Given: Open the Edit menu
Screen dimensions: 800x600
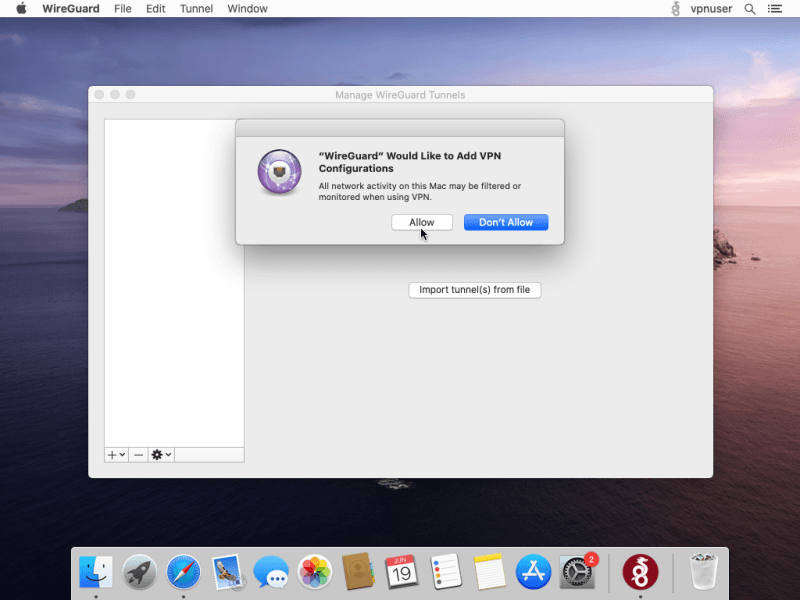Looking at the screenshot, I should pos(156,9).
